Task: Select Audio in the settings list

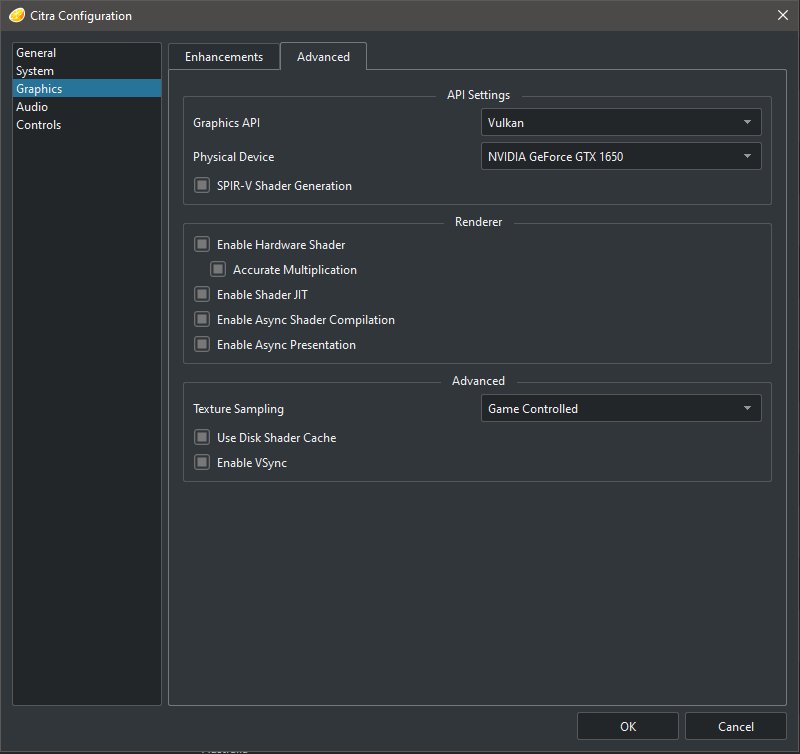Action: 87,107
